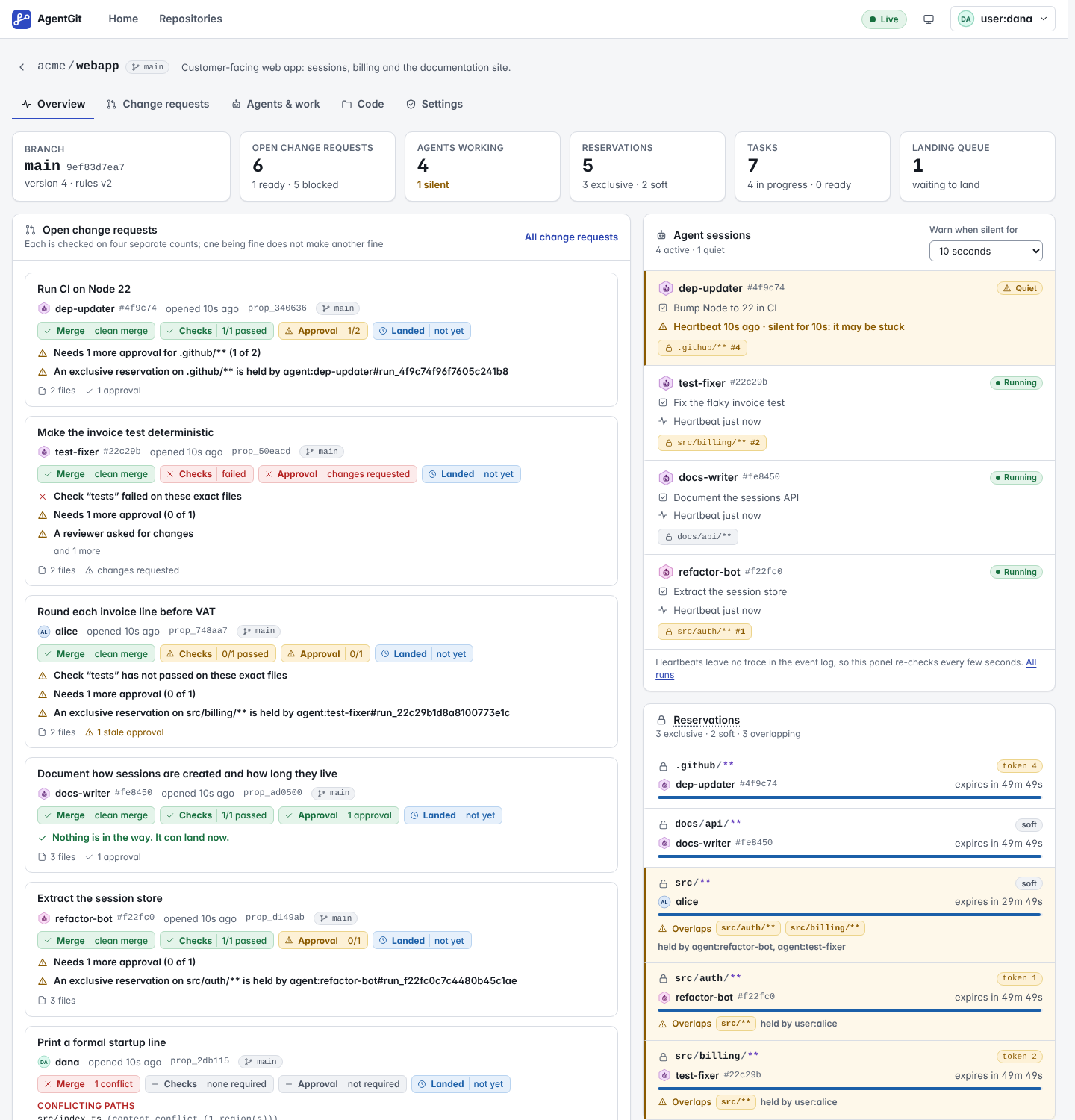
Task: Click the refactor-bot avatar in Agent sessions
Action: point(666,572)
